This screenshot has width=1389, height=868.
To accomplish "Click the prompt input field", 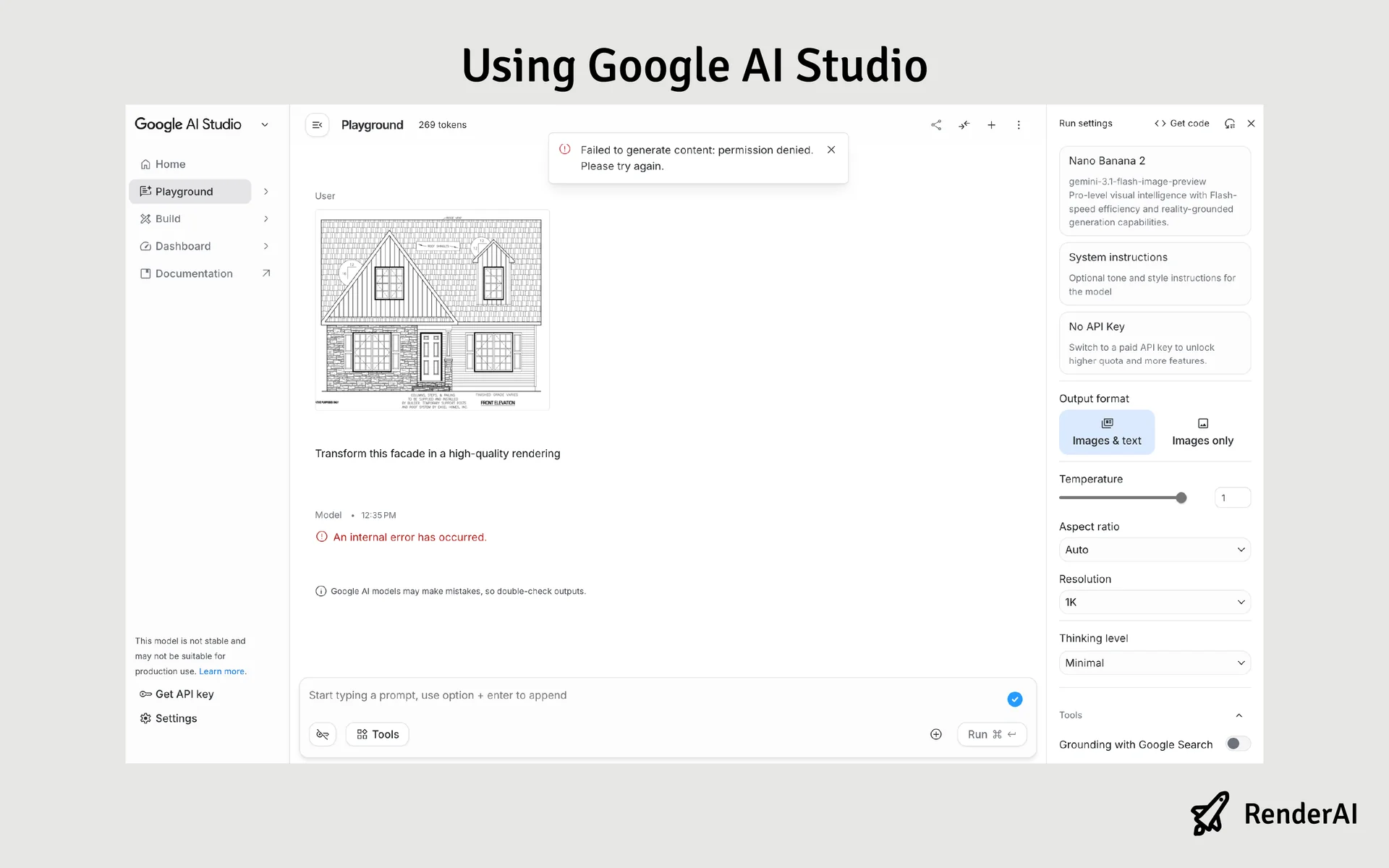I will point(579,695).
